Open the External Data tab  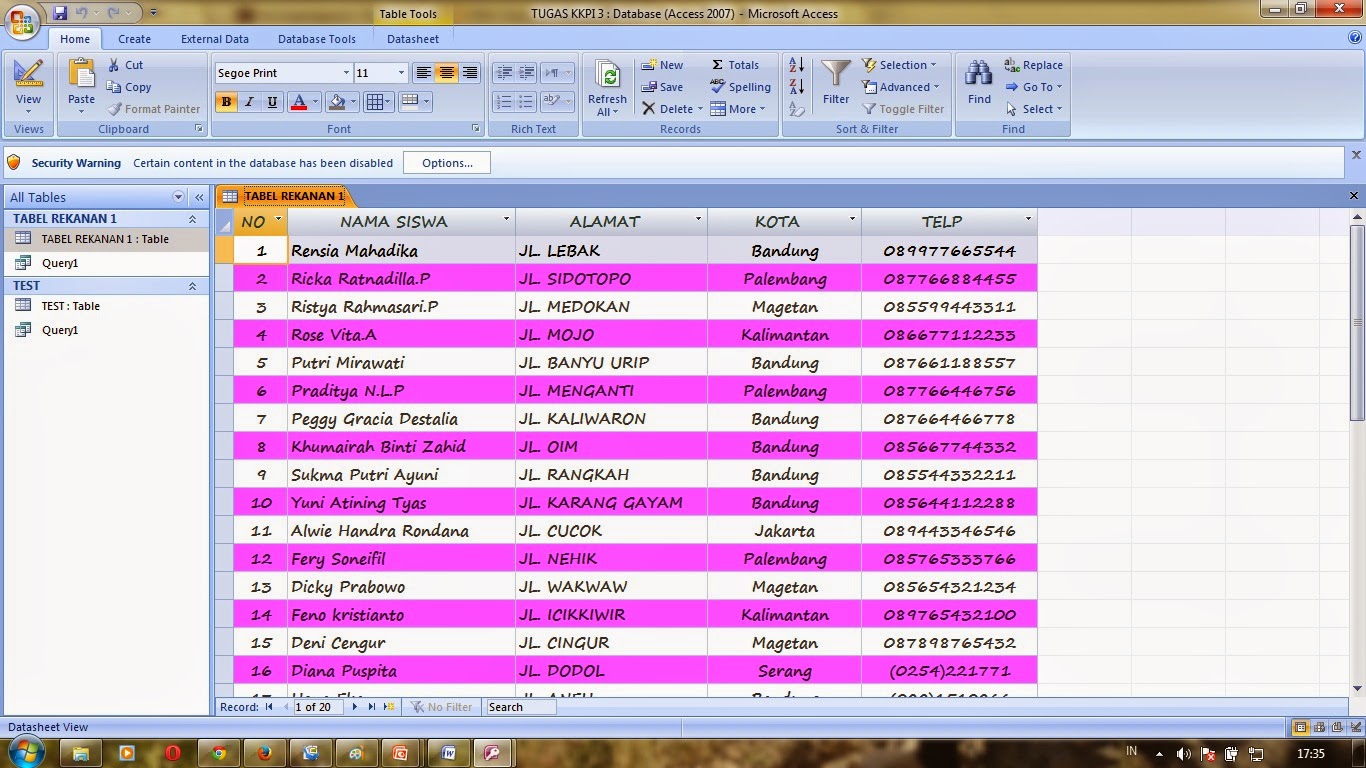215,39
